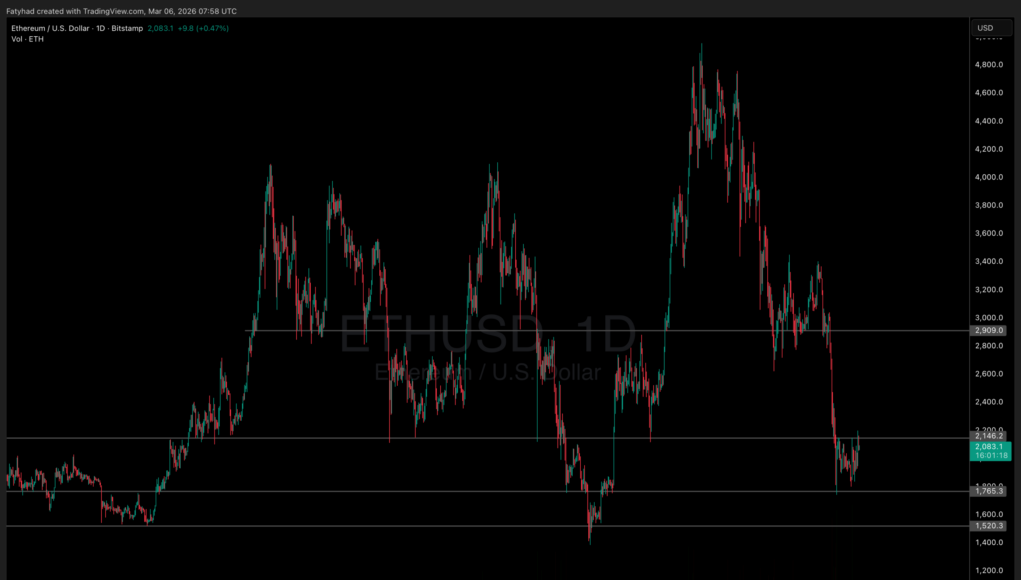Click the 4,800.0 price axis tick
The width and height of the screenshot is (1021, 580).
[x=988, y=65]
